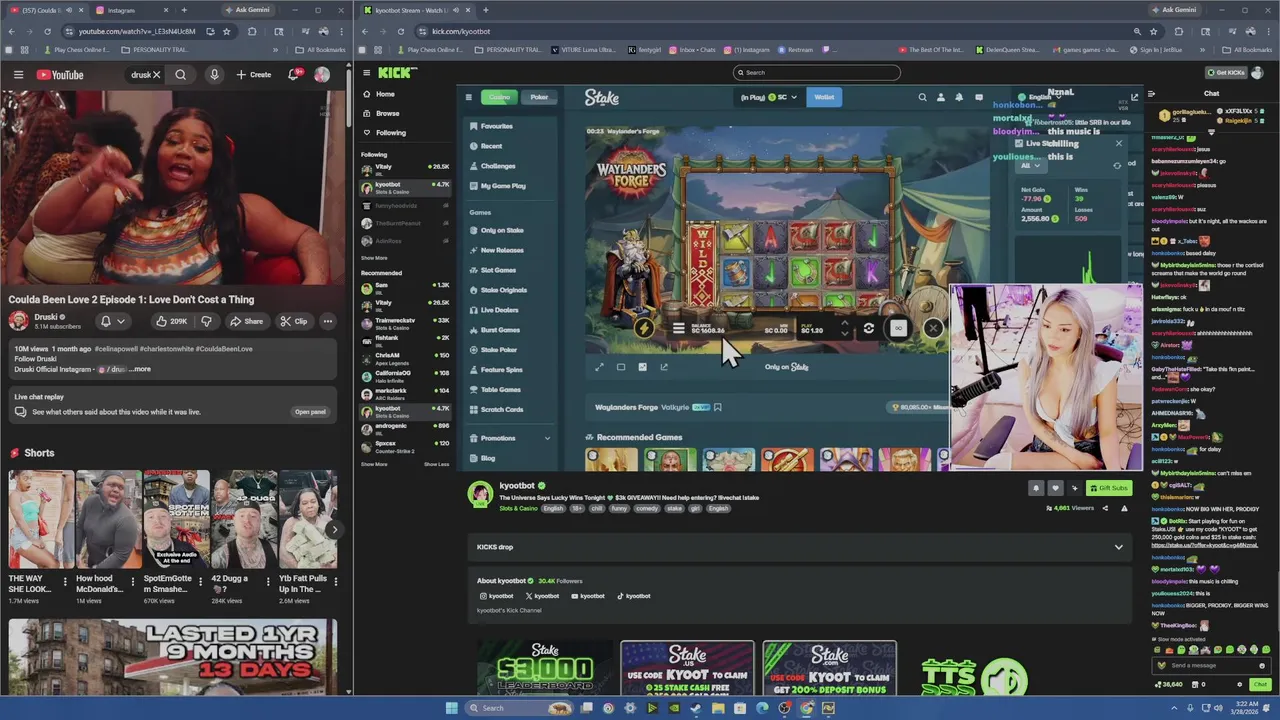Open Stake chat bubble icon
The width and height of the screenshot is (1280, 720).
978,97
